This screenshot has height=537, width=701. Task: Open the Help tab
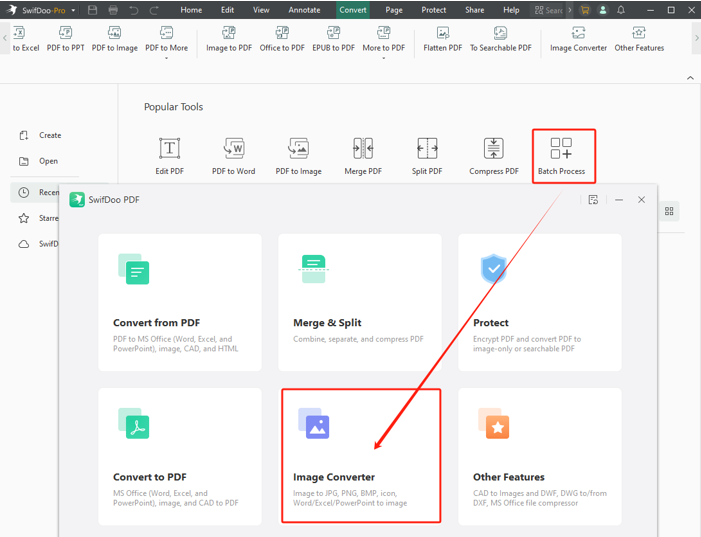(511, 10)
